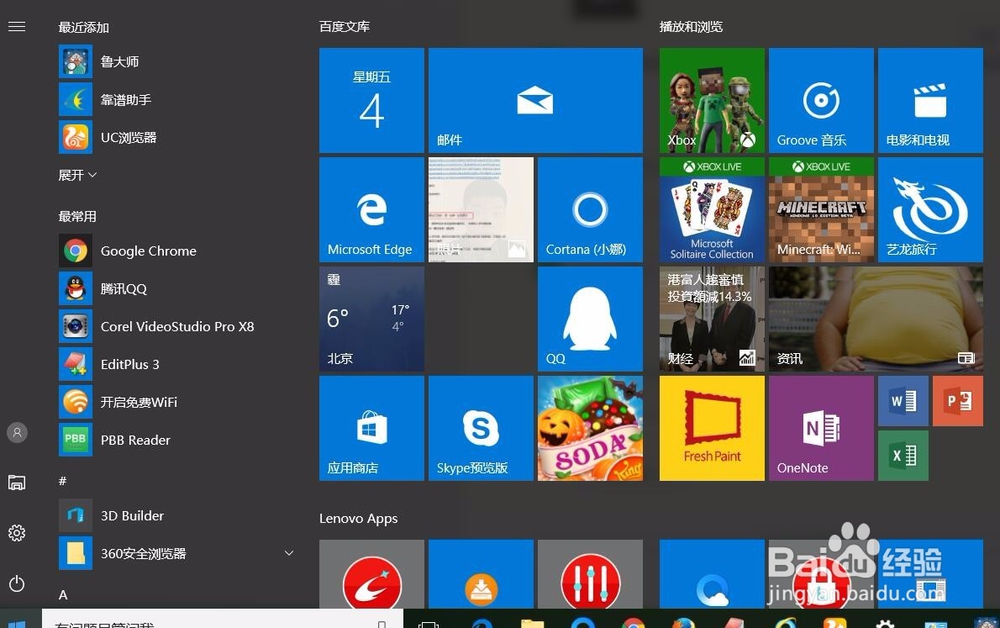Click the 百度文库 group title
This screenshot has height=628, width=1000.
click(x=344, y=26)
